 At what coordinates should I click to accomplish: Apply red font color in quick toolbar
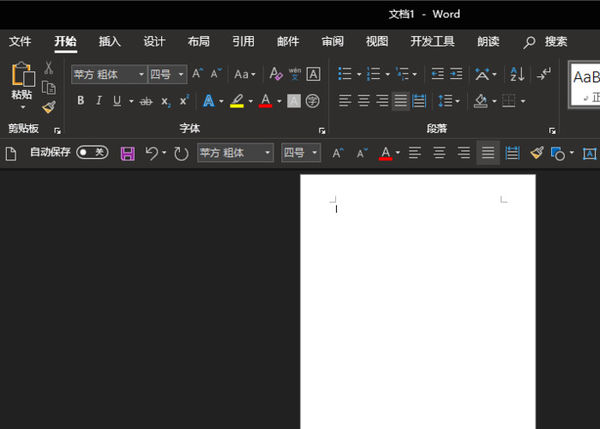point(385,153)
